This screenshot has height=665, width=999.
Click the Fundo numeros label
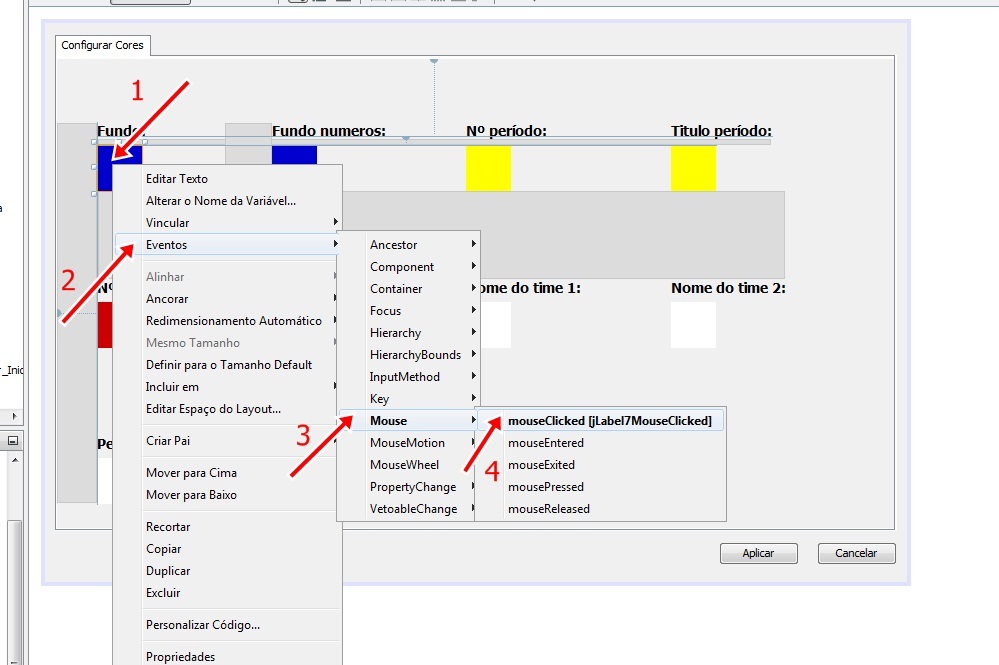329,131
